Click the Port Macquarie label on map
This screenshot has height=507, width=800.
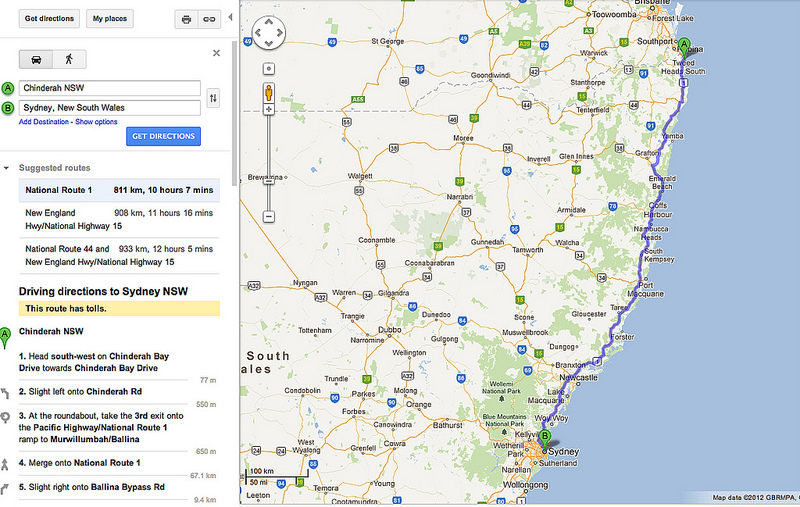(646, 290)
